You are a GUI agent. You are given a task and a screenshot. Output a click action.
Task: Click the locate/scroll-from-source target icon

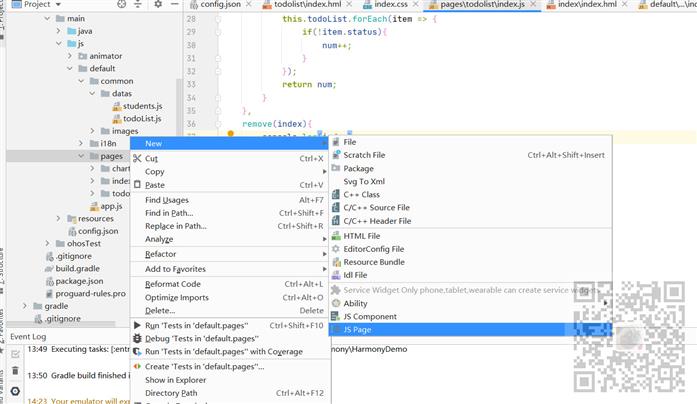click(121, 4)
